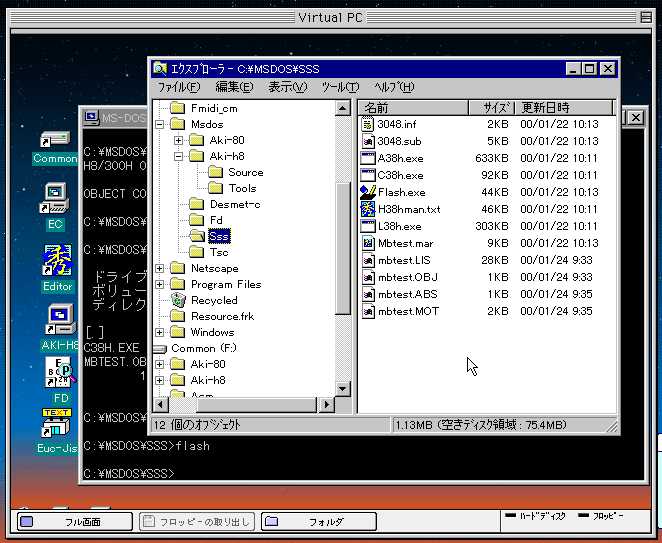Click the 3048.inf file icon

pyautogui.click(x=368, y=124)
